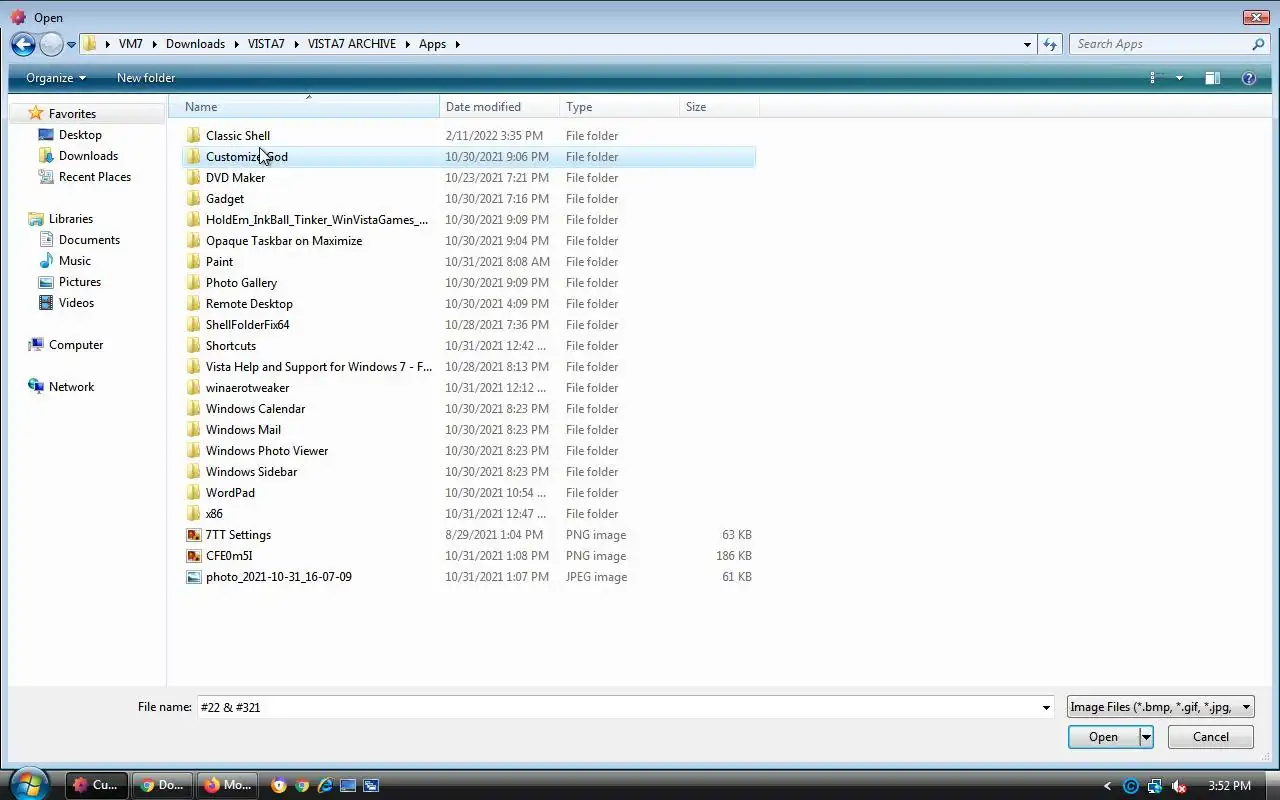The image size is (1280, 800).
Task: Select the ShellFolderFix64 folder icon
Action: click(x=194, y=324)
